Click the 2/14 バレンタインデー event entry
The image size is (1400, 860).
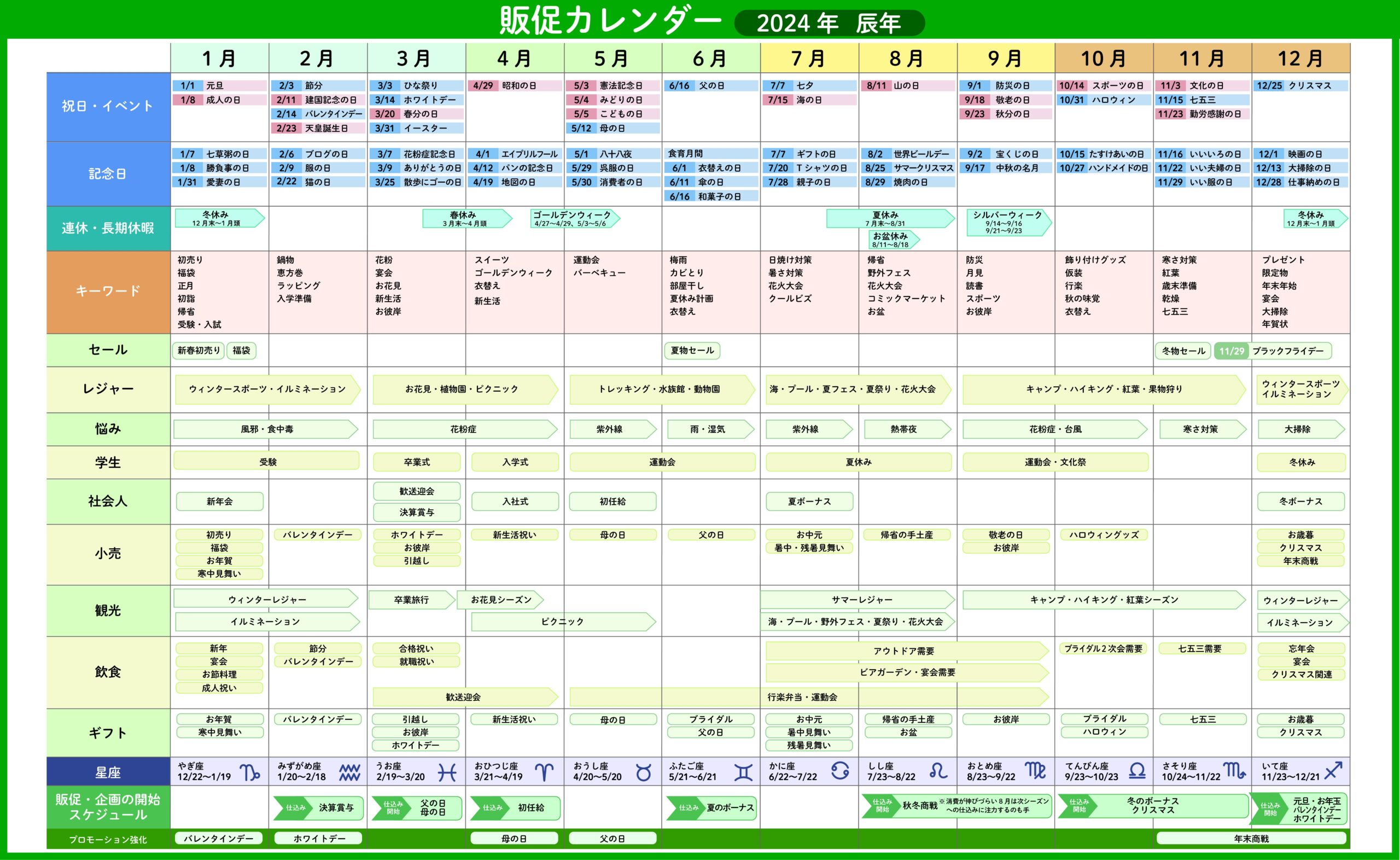pos(318,114)
